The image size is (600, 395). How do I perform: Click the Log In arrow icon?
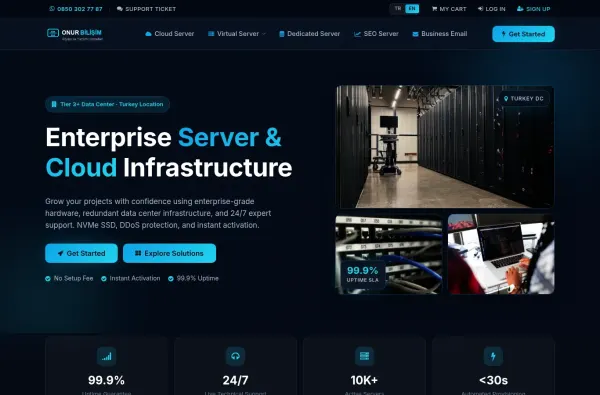point(480,9)
